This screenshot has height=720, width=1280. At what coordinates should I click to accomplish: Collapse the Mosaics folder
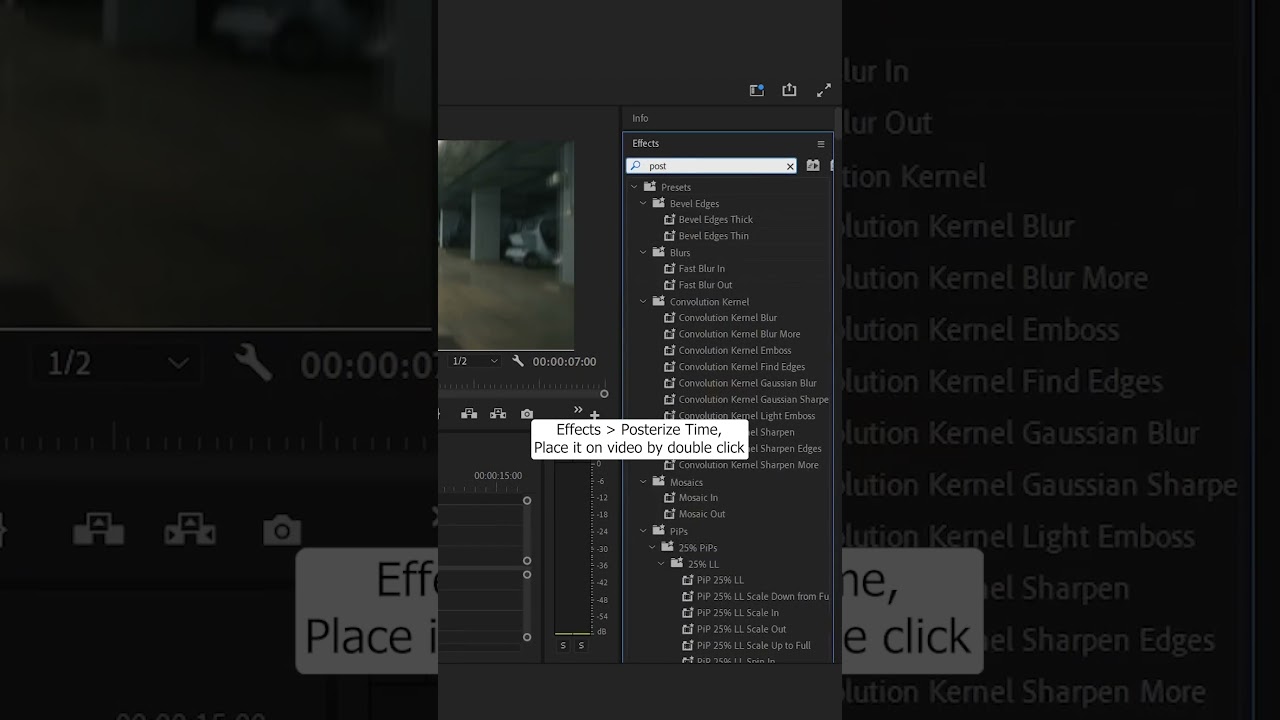click(x=643, y=481)
